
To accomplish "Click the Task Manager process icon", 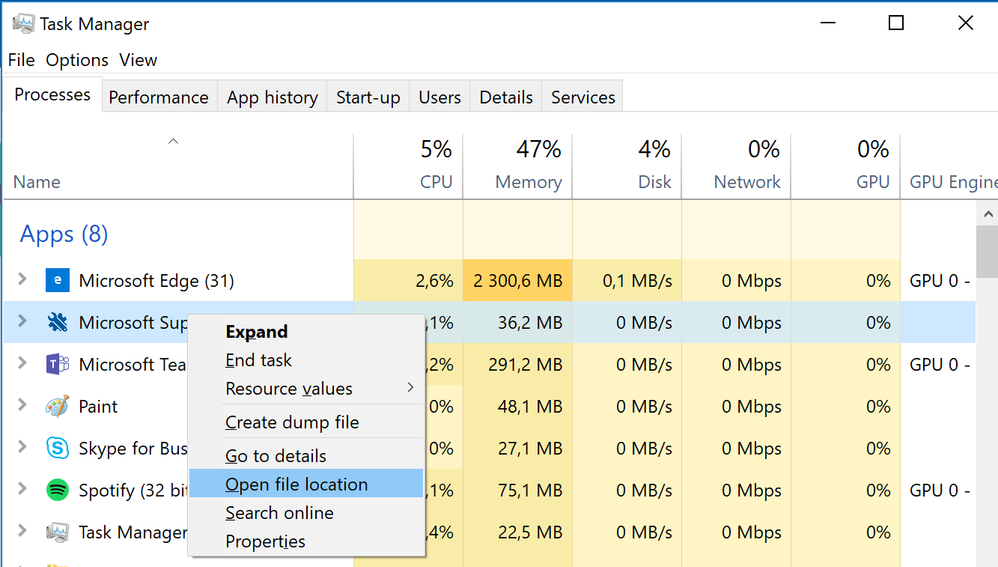I will coord(57,532).
